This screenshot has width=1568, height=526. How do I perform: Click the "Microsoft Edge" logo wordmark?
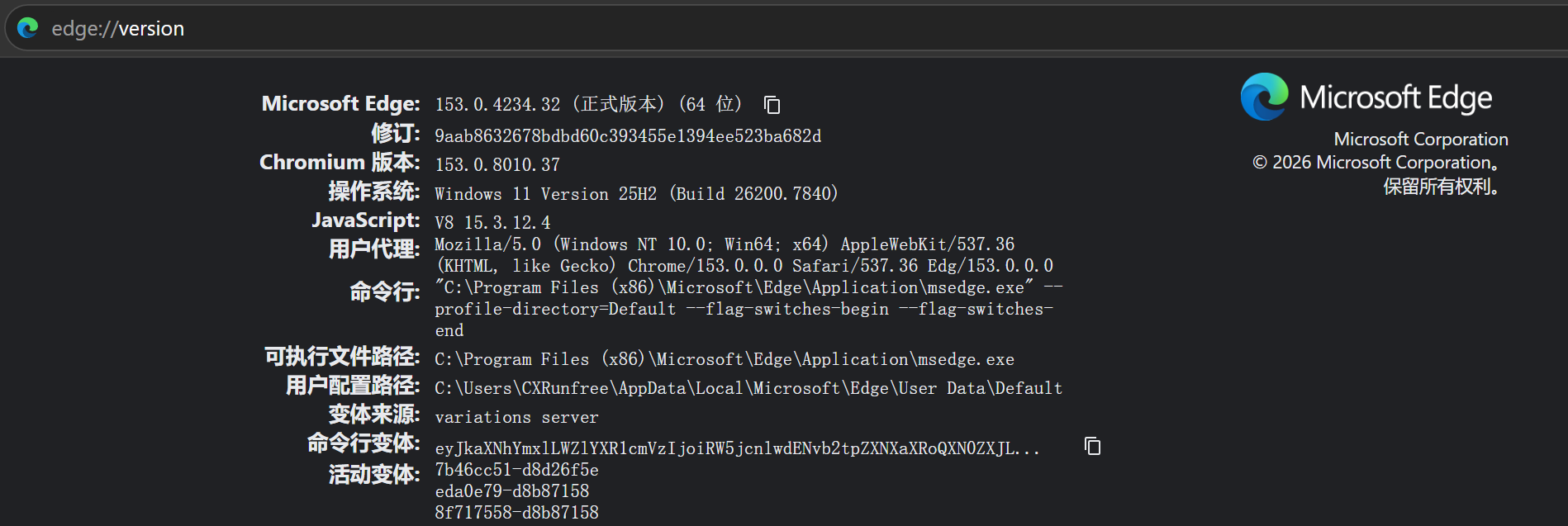pos(1396,98)
